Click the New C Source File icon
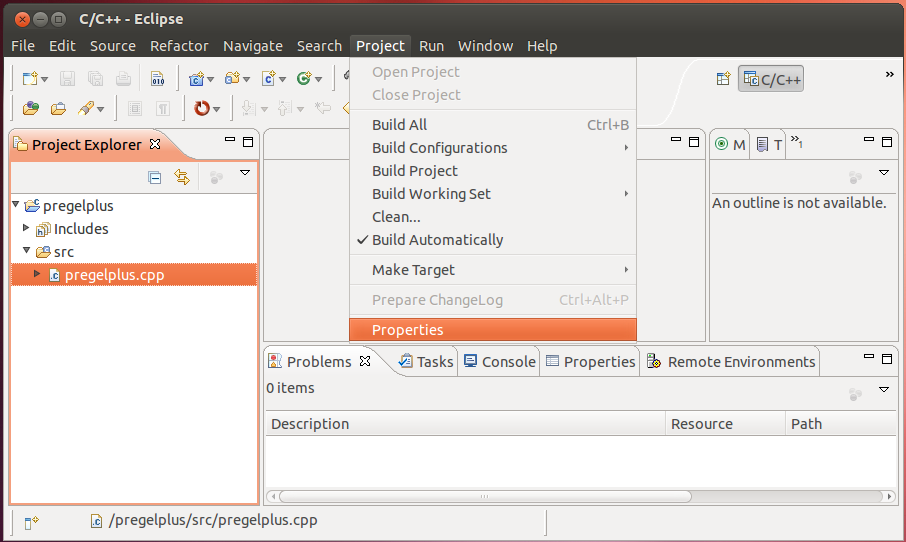 pos(268,78)
